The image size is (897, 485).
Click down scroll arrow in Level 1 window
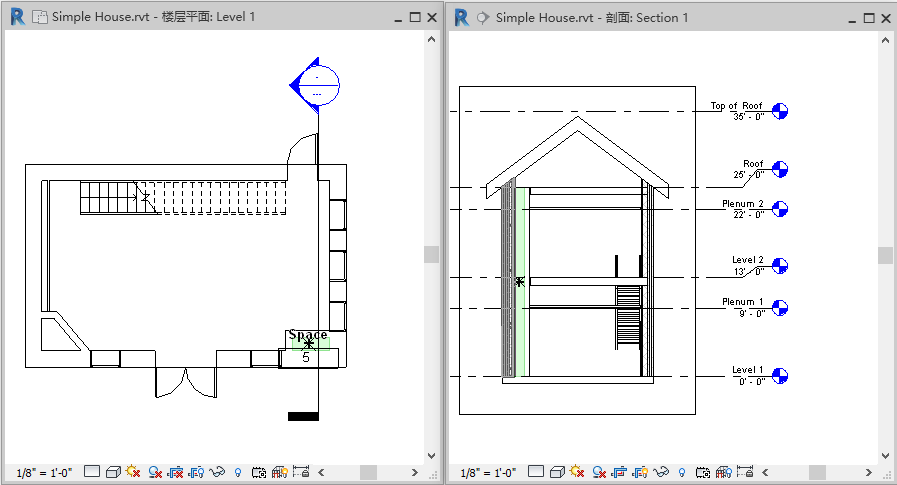(431, 456)
